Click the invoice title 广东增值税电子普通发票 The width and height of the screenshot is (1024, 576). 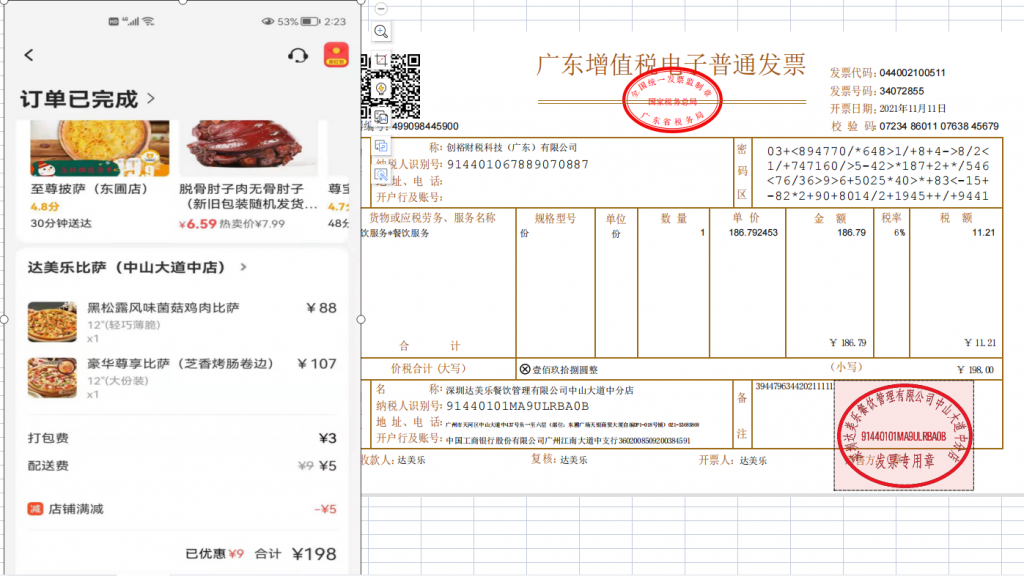(x=671, y=65)
